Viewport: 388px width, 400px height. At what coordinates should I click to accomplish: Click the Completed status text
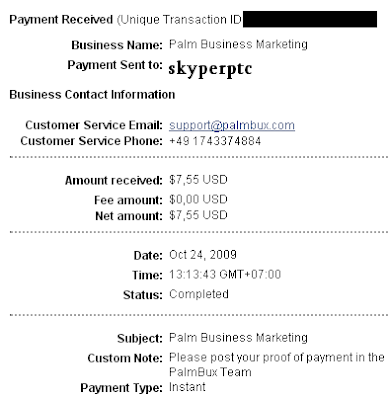pyautogui.click(x=199, y=294)
